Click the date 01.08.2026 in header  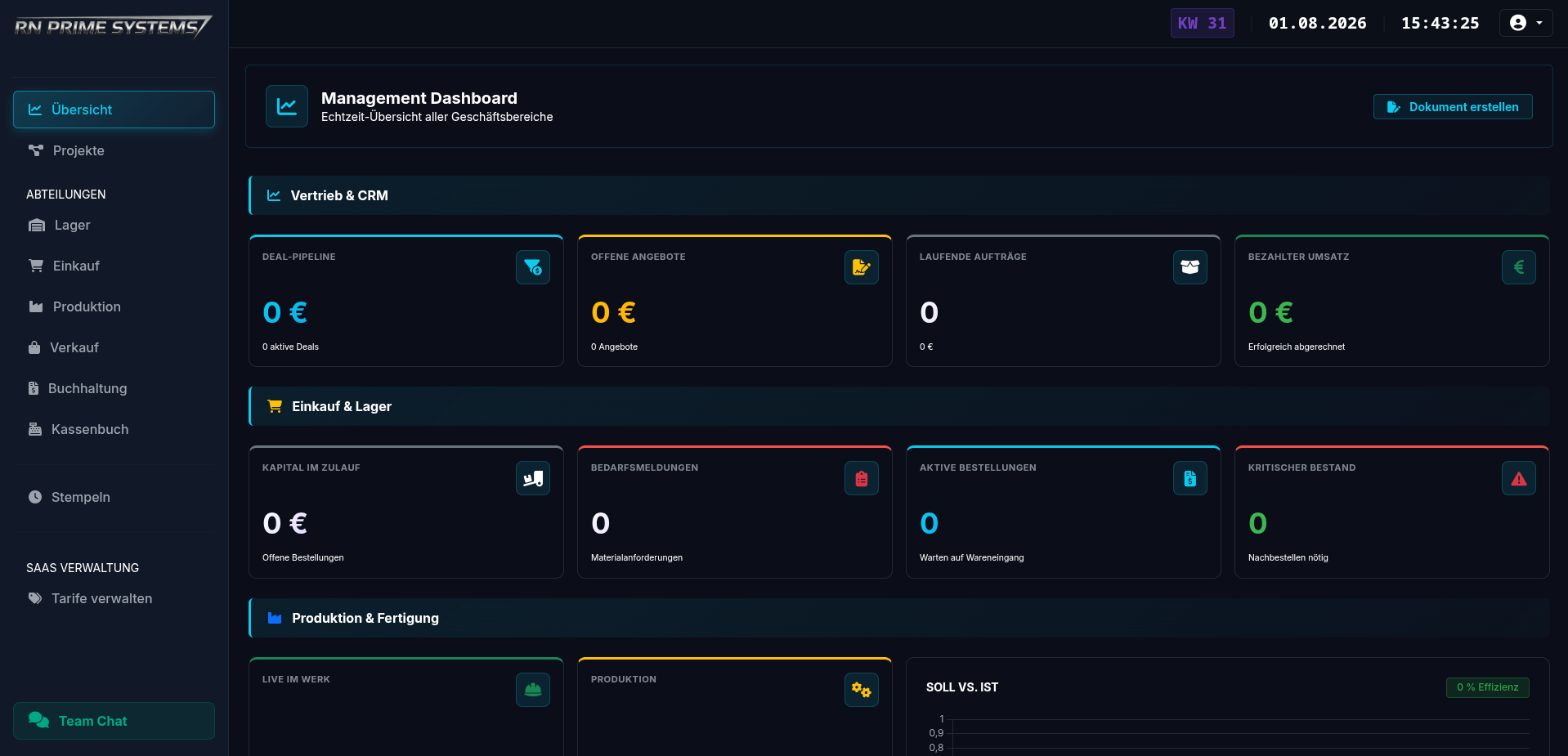(1317, 23)
